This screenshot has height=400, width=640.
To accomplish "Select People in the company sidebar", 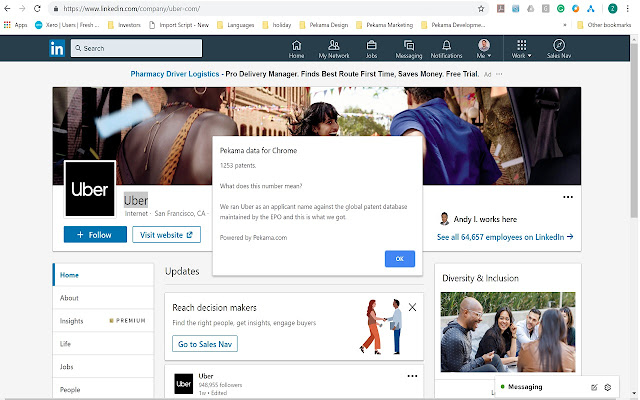I will point(103,389).
